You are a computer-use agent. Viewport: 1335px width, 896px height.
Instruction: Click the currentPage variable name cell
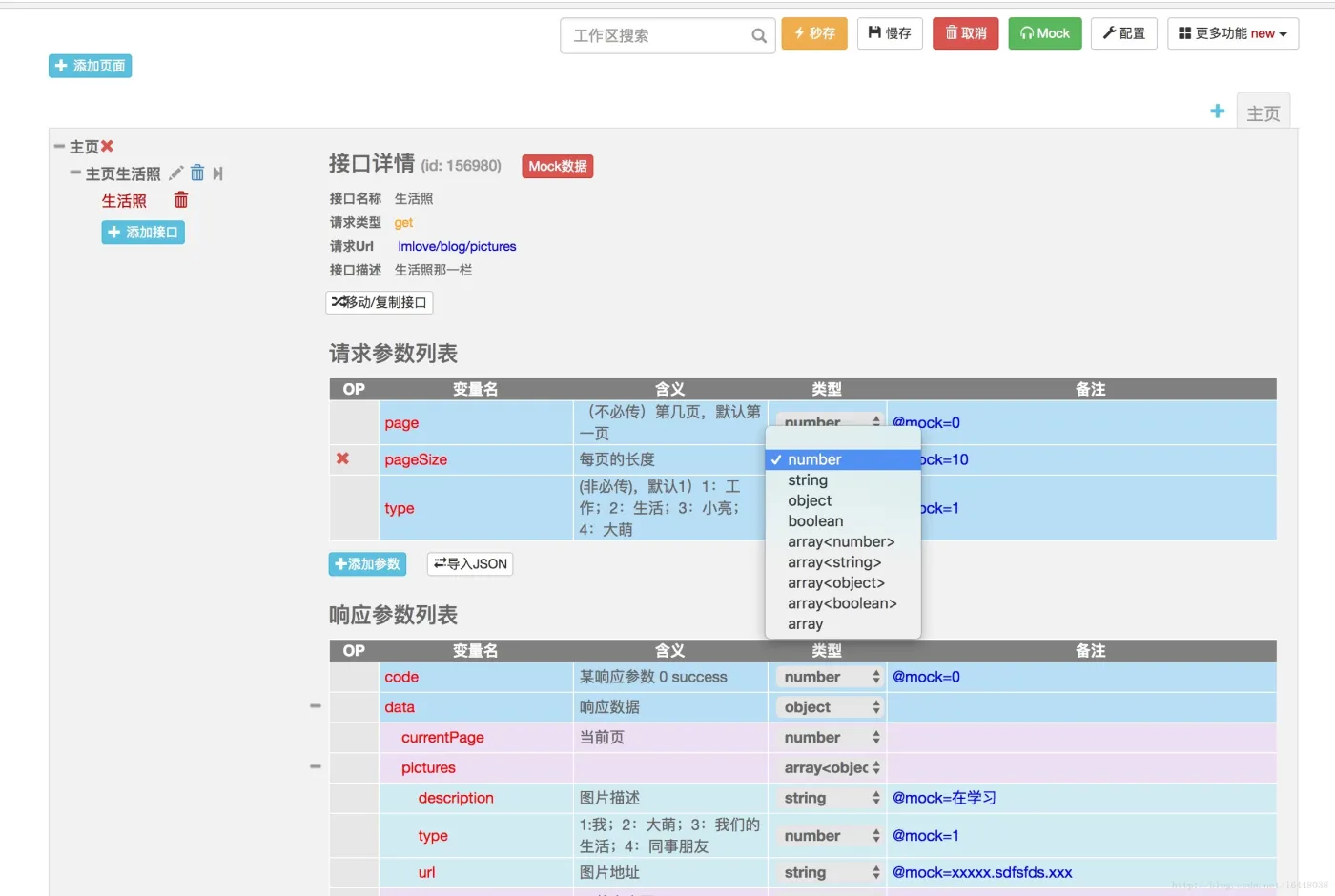point(476,738)
